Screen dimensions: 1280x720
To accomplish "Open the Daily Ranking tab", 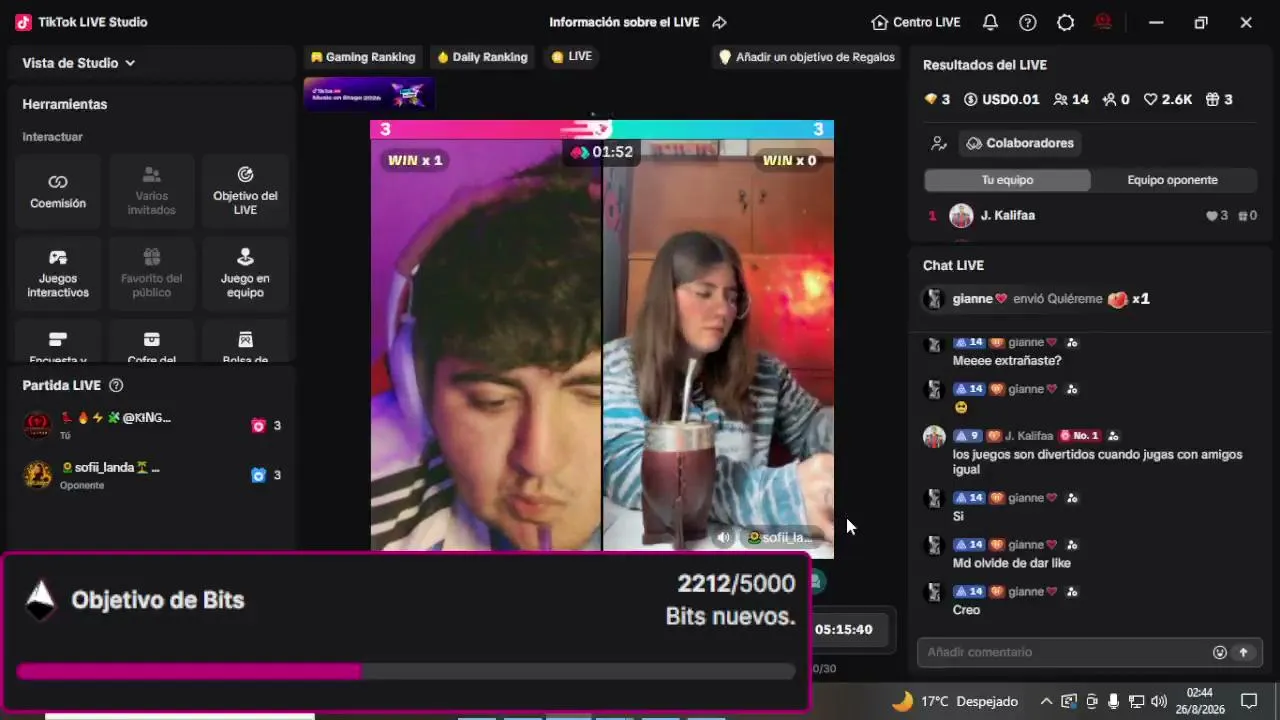I will [482, 57].
